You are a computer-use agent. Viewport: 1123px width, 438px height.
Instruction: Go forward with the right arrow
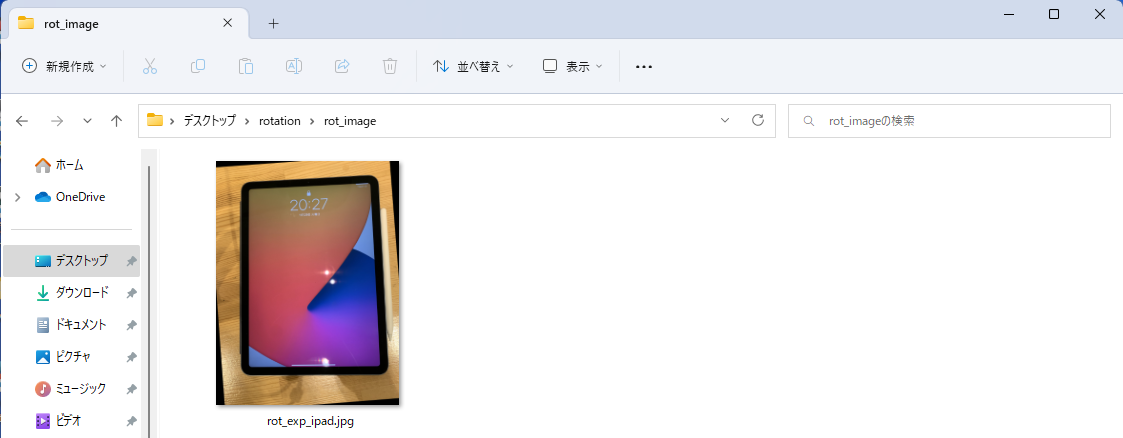pos(57,121)
